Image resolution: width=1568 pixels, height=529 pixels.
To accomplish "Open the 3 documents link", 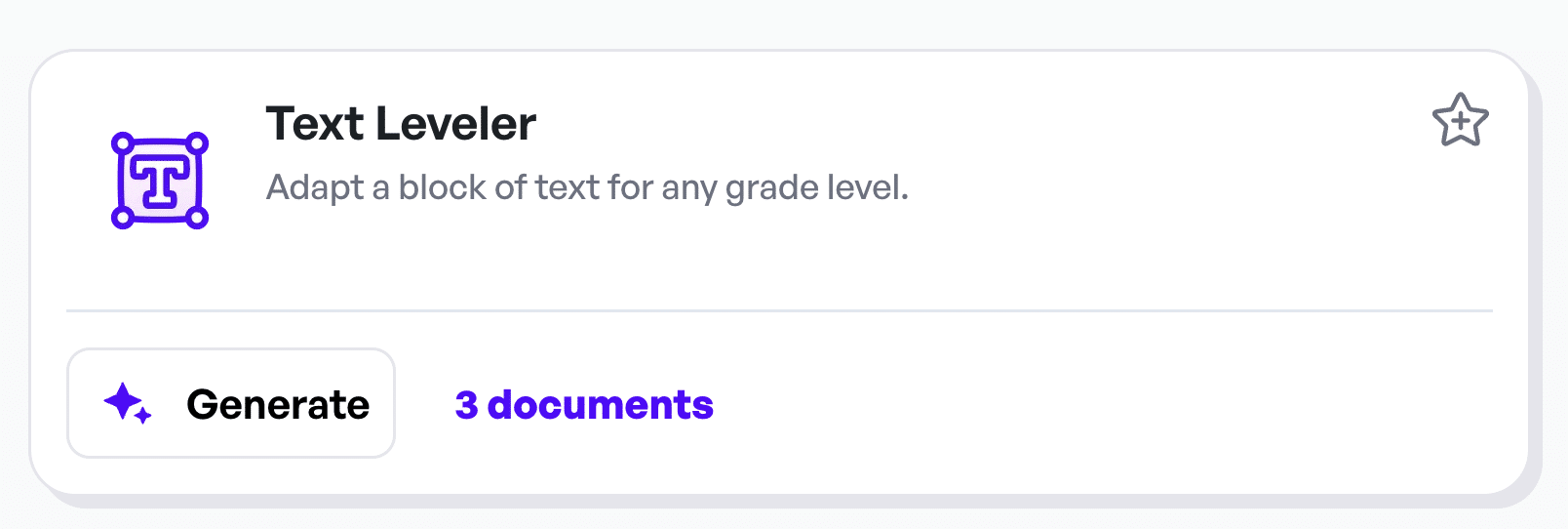I will tap(584, 405).
